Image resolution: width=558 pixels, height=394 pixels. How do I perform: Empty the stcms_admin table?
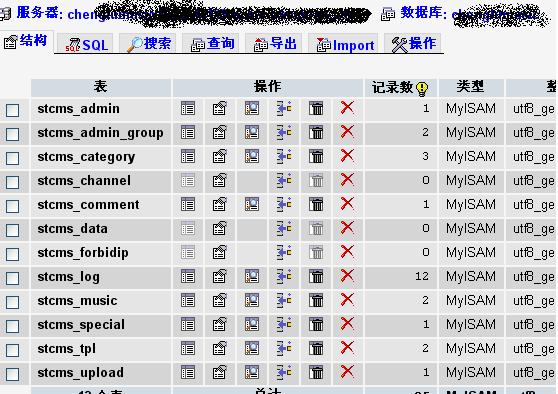[316, 108]
